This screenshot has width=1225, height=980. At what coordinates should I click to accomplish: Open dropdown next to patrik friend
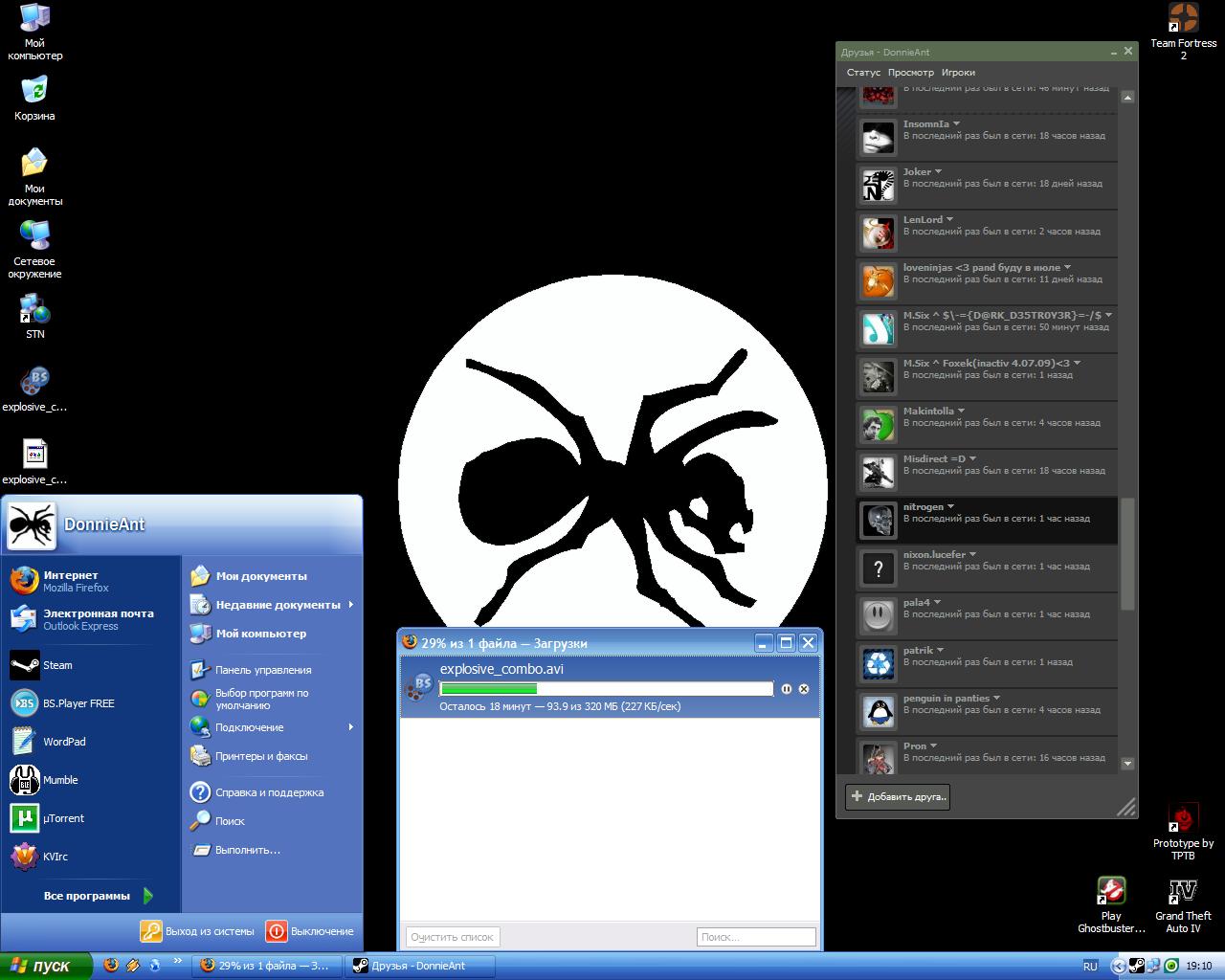coord(940,651)
